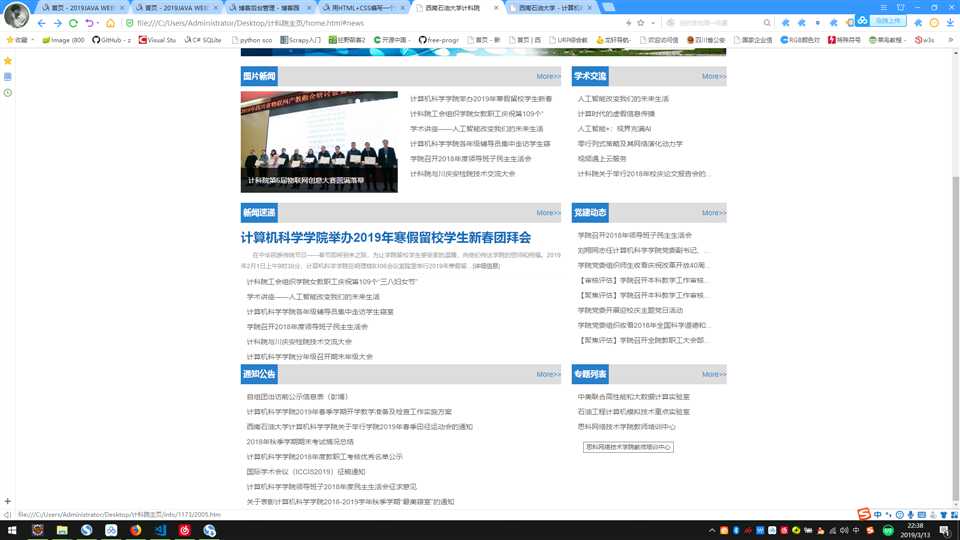This screenshot has height=540, width=960.
Task: Click More>> in the 学术交流 section
Action: (x=713, y=76)
